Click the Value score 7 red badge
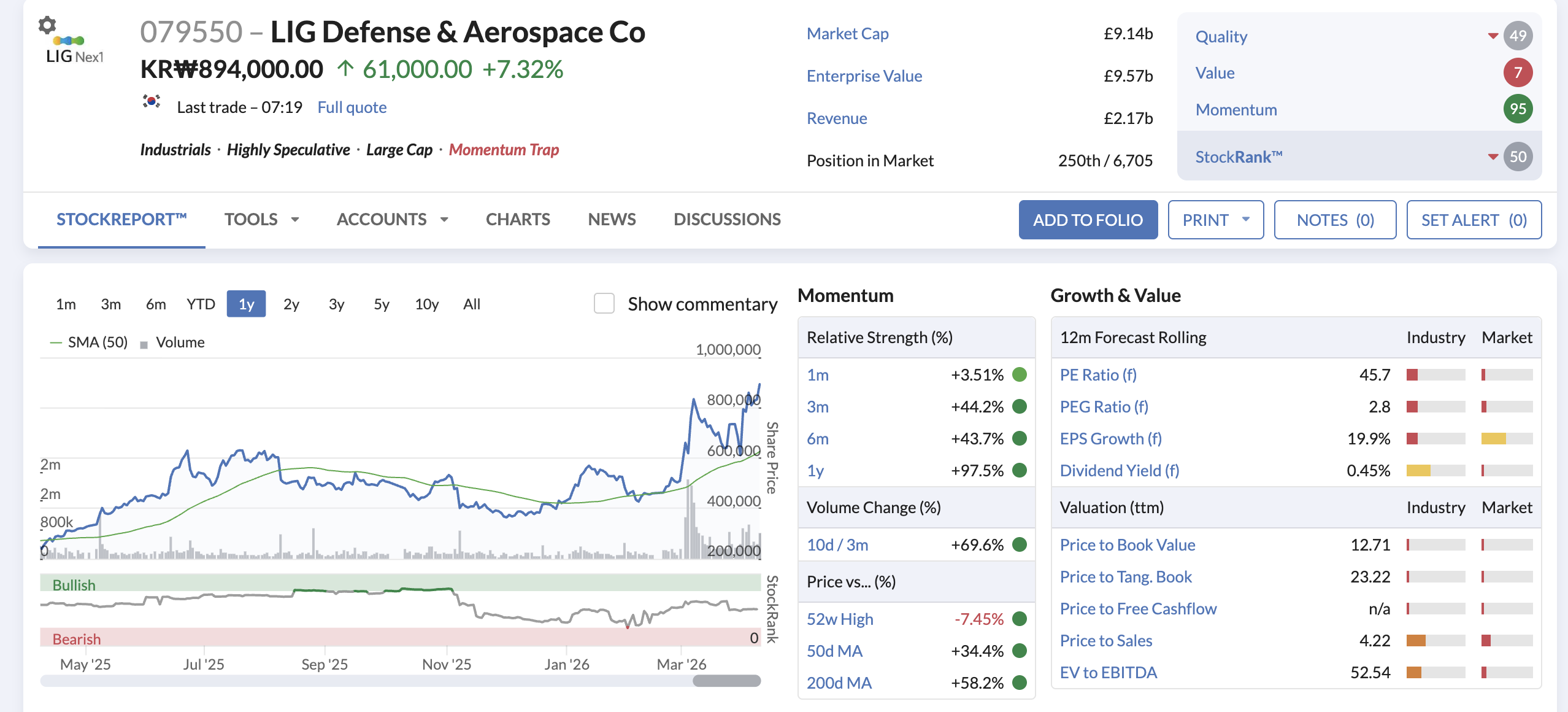Screen dimensions: 1568x712 point(1518,72)
